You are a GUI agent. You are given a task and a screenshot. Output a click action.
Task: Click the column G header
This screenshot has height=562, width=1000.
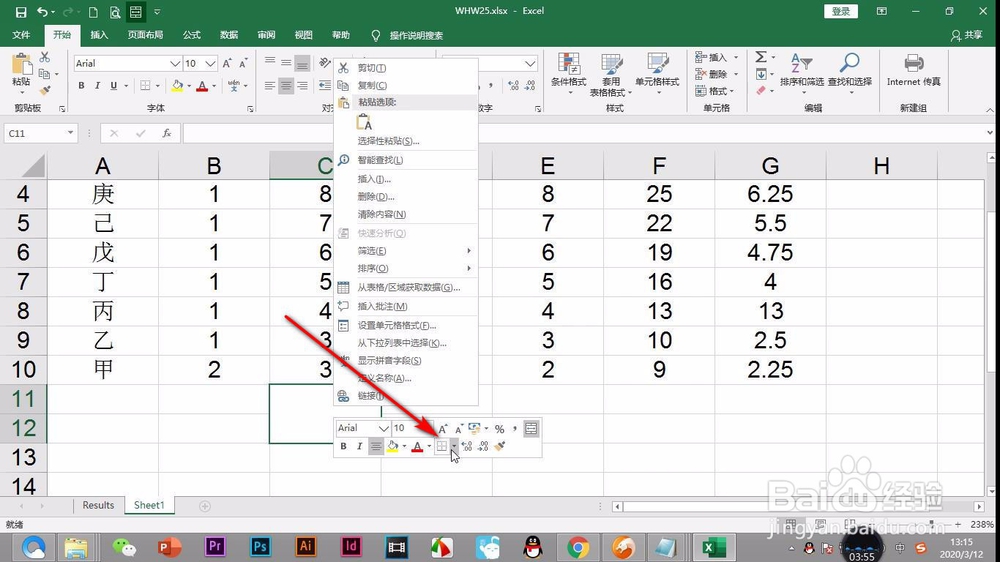770,166
